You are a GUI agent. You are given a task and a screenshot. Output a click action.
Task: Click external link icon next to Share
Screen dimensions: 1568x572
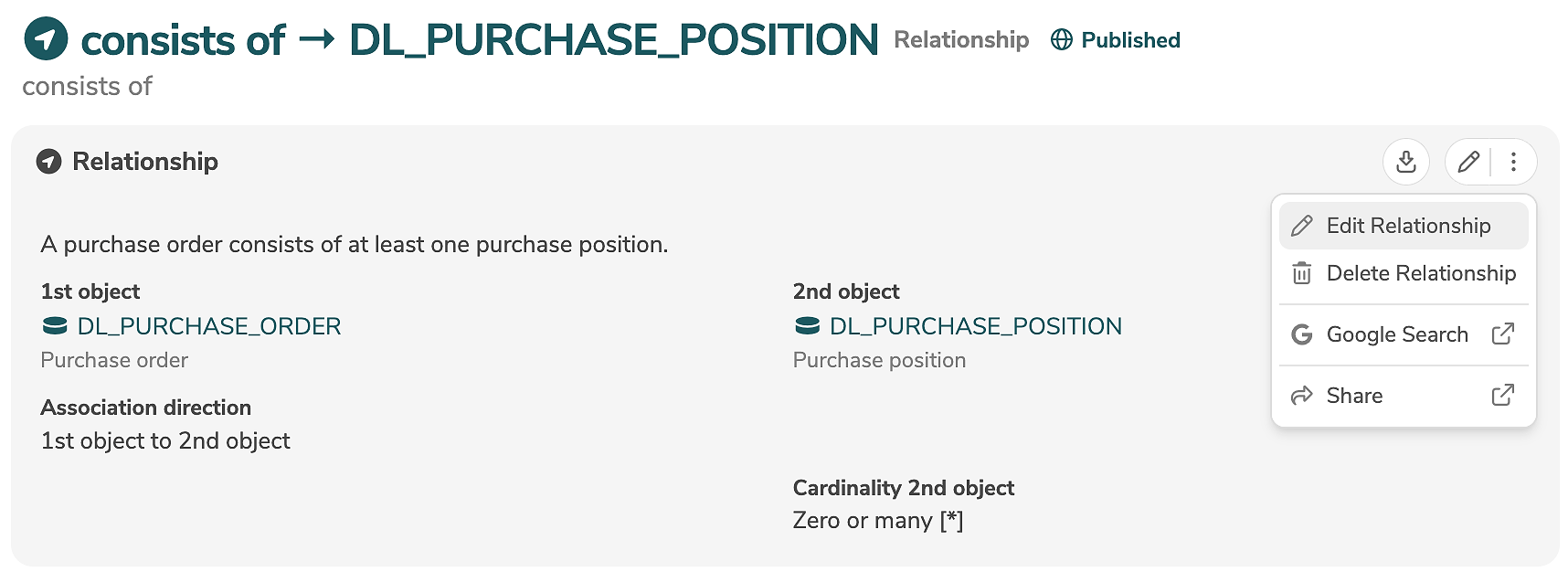pyautogui.click(x=1502, y=396)
